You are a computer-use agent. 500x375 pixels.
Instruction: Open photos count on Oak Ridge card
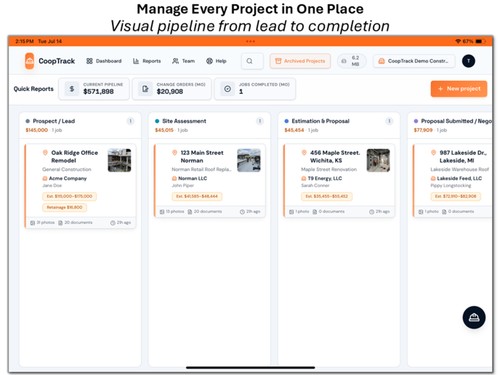pyautogui.click(x=42, y=222)
